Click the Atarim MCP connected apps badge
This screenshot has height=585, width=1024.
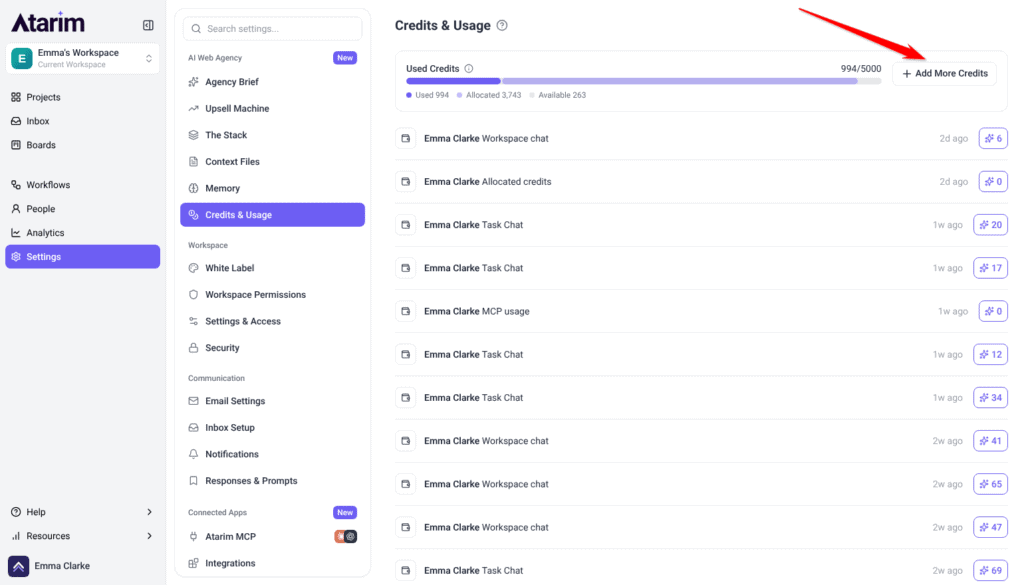tap(345, 537)
